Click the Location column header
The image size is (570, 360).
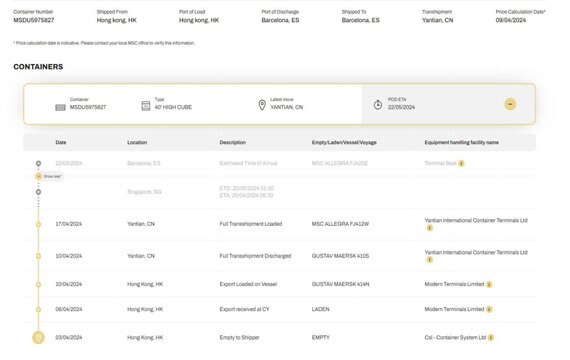137,143
